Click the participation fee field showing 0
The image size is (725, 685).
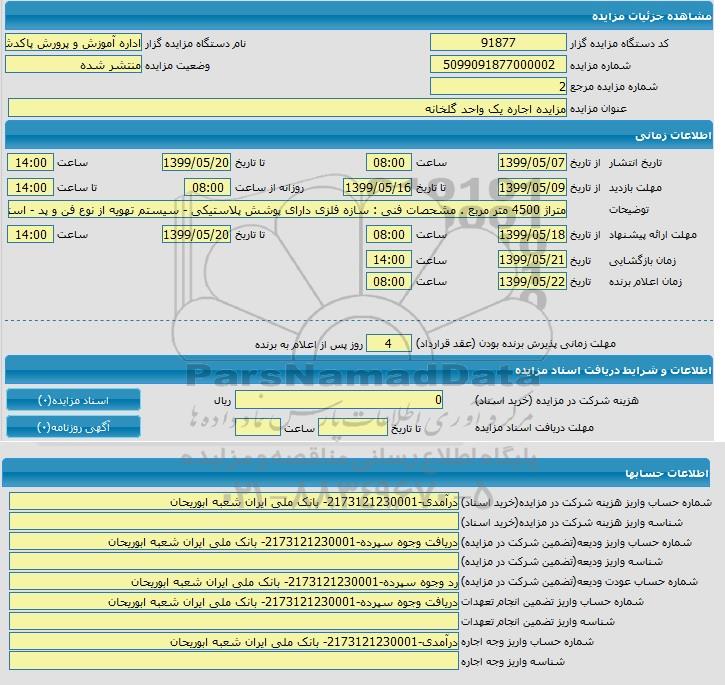339,400
